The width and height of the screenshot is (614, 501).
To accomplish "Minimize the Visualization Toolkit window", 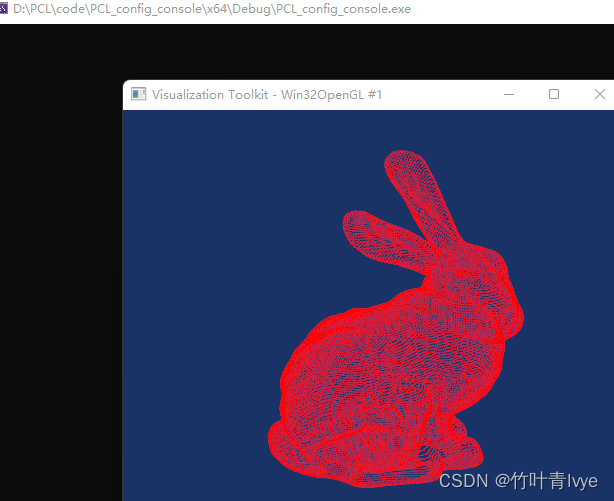I will click(509, 94).
